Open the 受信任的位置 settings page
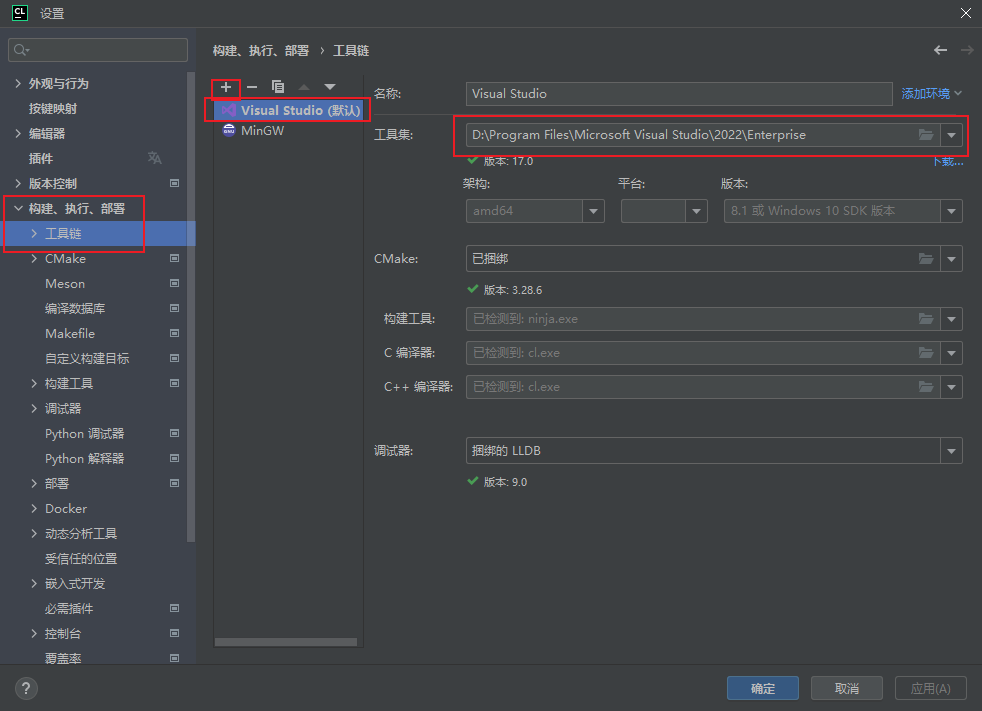 click(x=81, y=559)
